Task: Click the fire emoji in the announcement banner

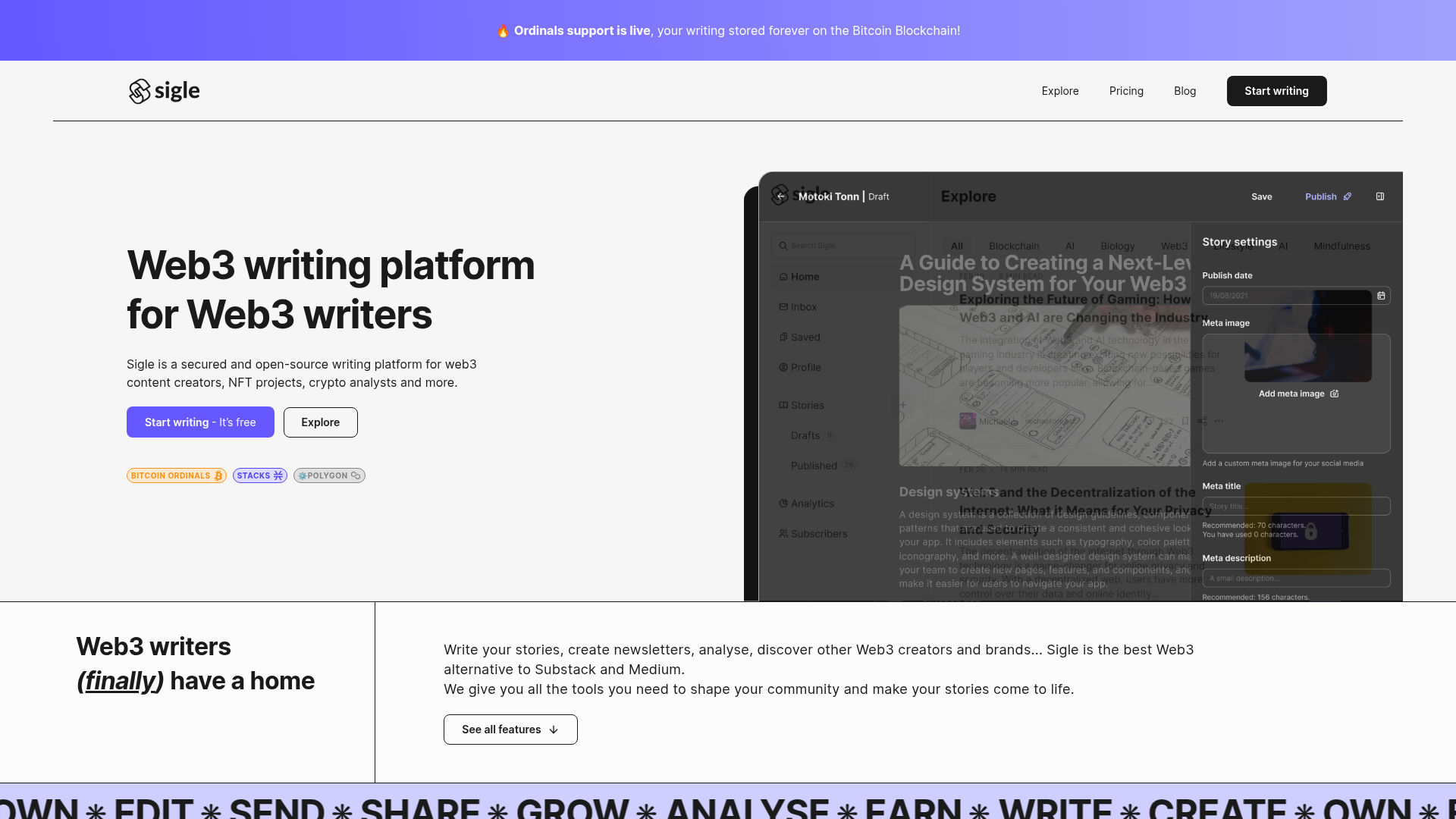Action: (x=504, y=30)
